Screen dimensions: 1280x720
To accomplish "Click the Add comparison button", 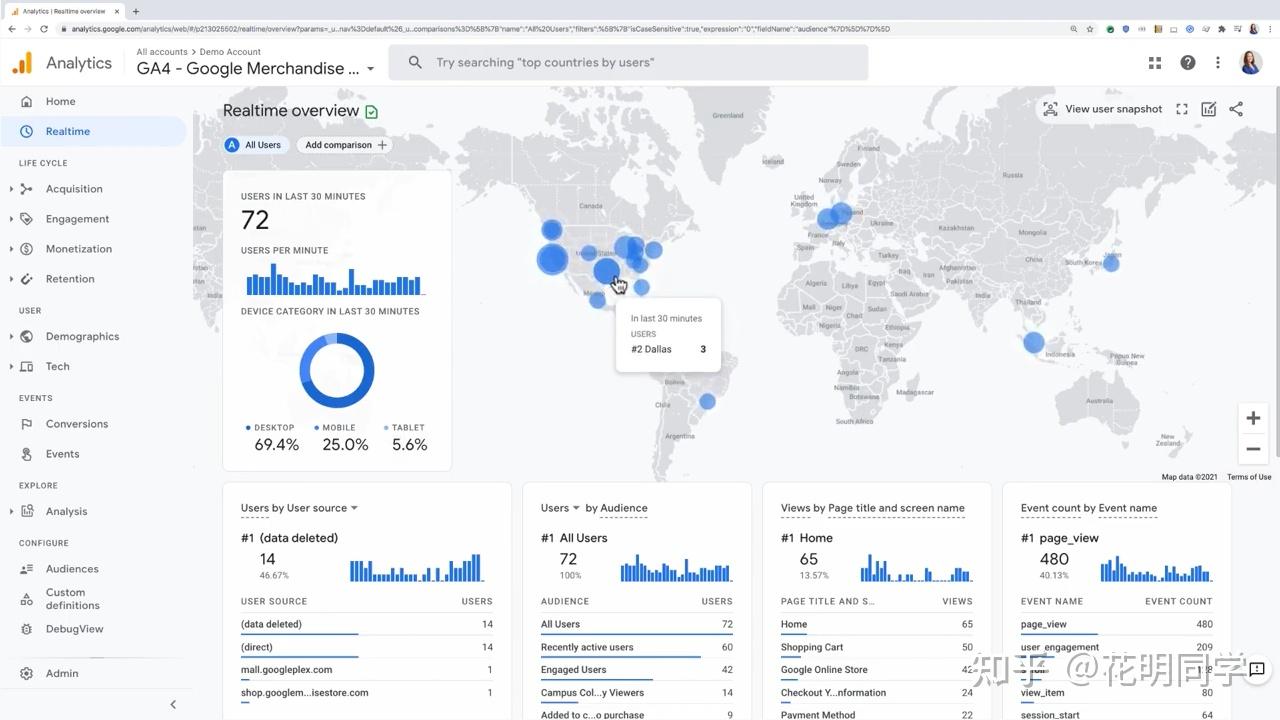I will [343, 144].
